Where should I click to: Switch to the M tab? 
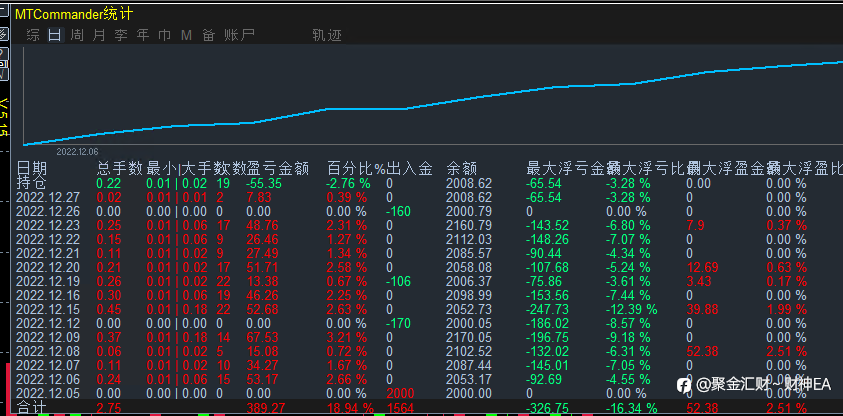click(x=186, y=35)
